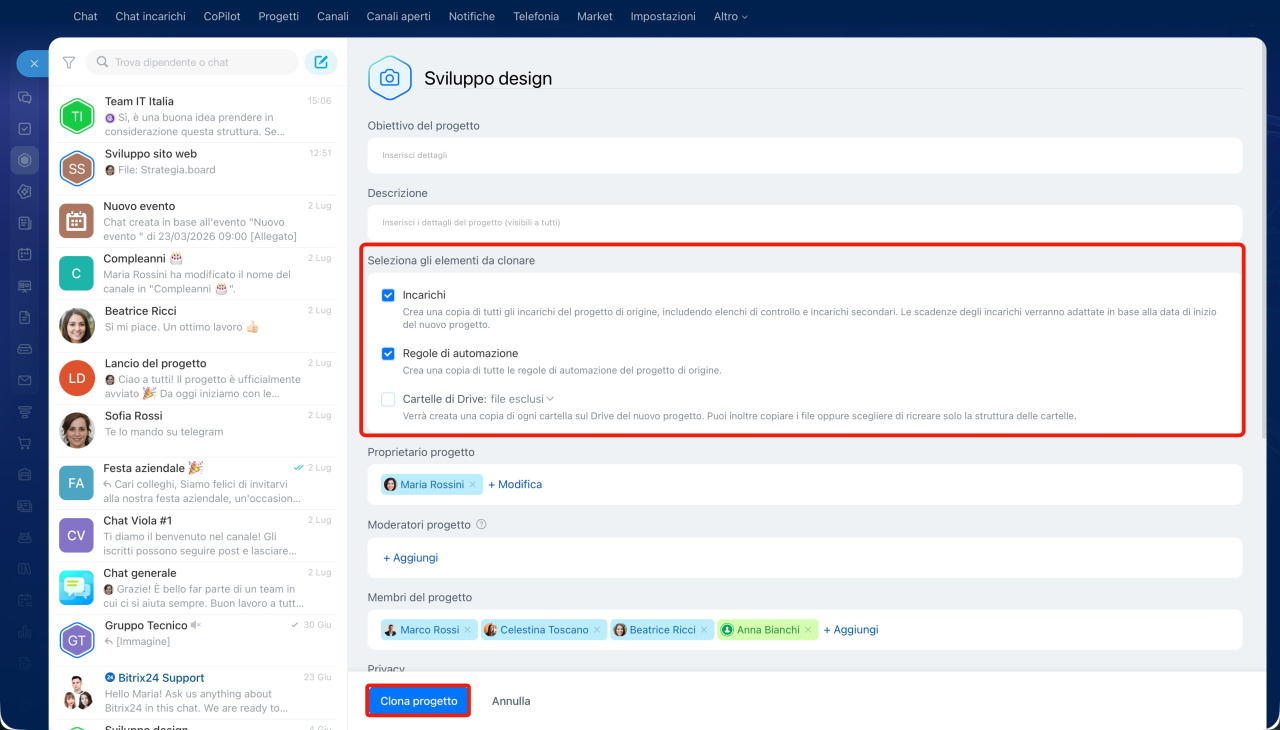The image size is (1280, 730).
Task: Open Impostazioni in the top menu
Action: click(663, 16)
